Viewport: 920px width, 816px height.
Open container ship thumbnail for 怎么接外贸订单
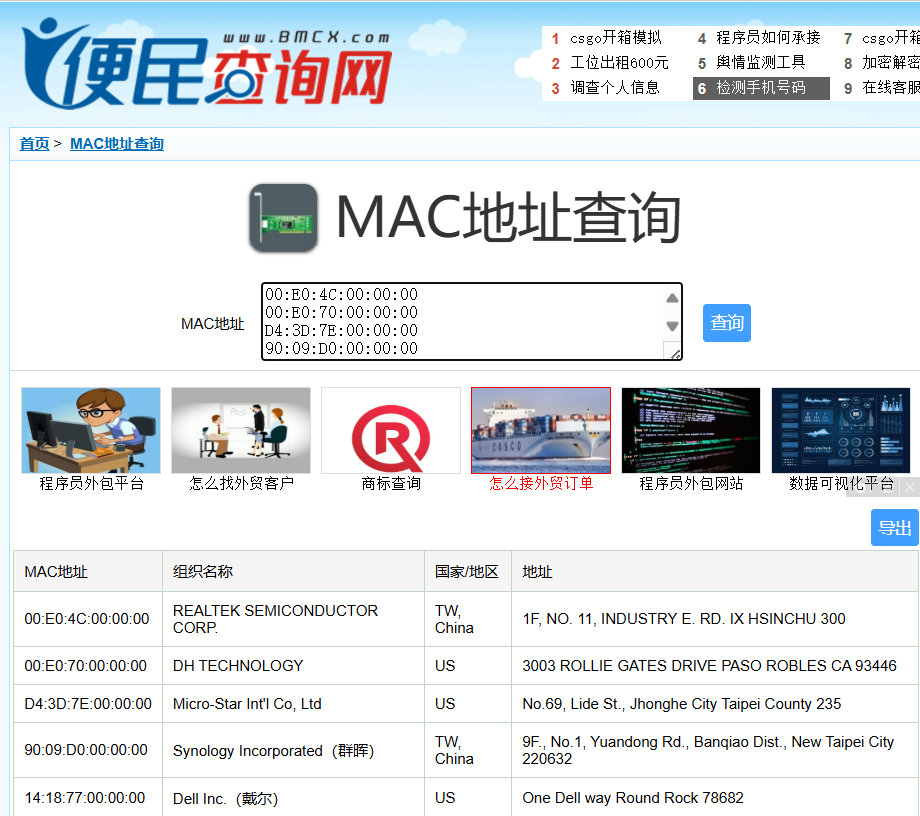coord(541,430)
